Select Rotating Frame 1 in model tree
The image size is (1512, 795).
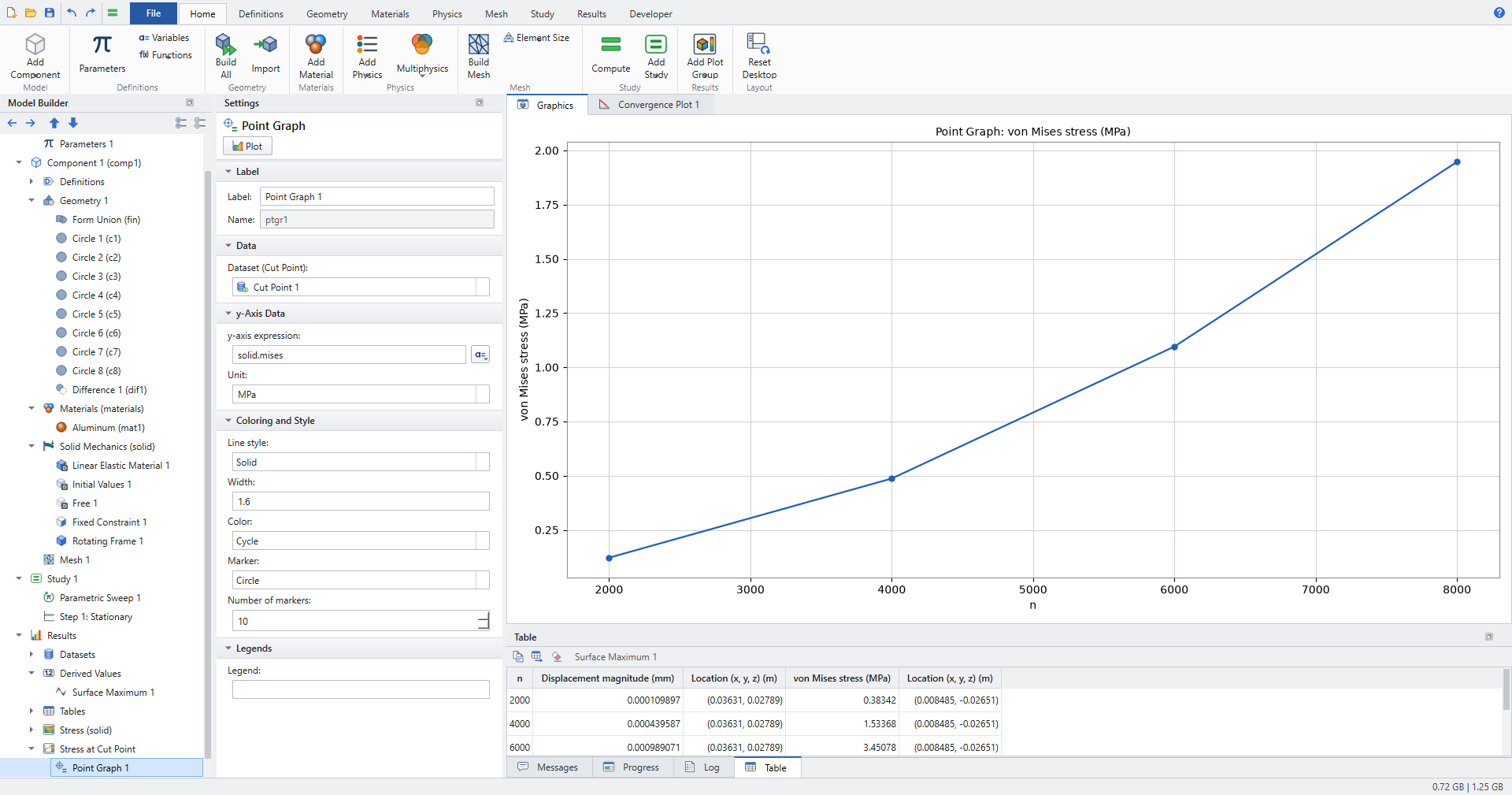[x=107, y=541]
